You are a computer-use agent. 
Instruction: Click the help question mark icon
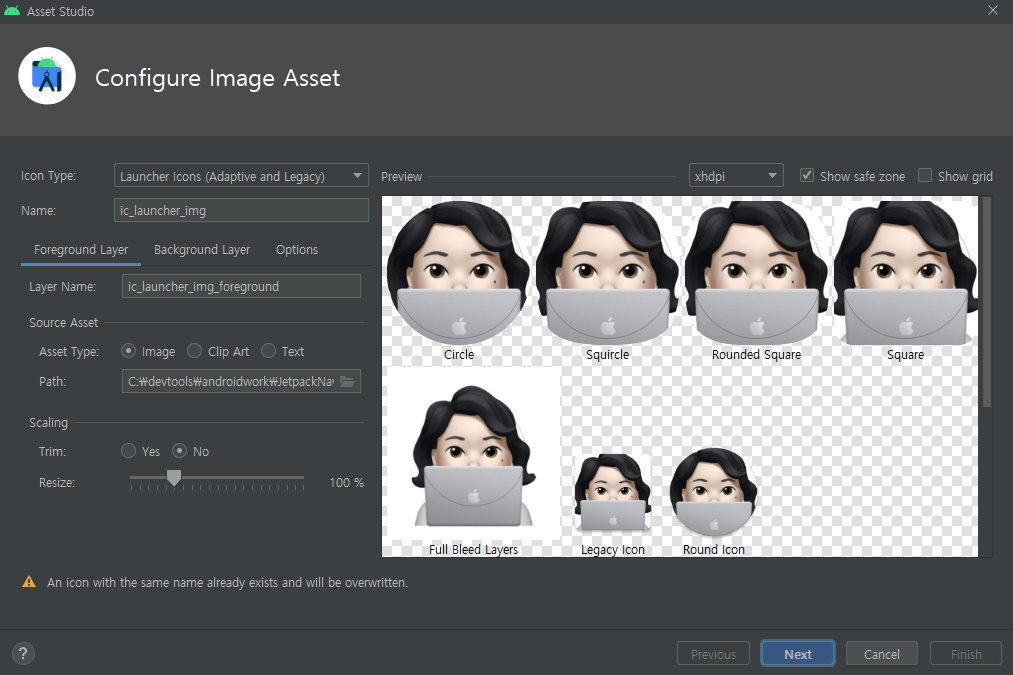tap(23, 654)
